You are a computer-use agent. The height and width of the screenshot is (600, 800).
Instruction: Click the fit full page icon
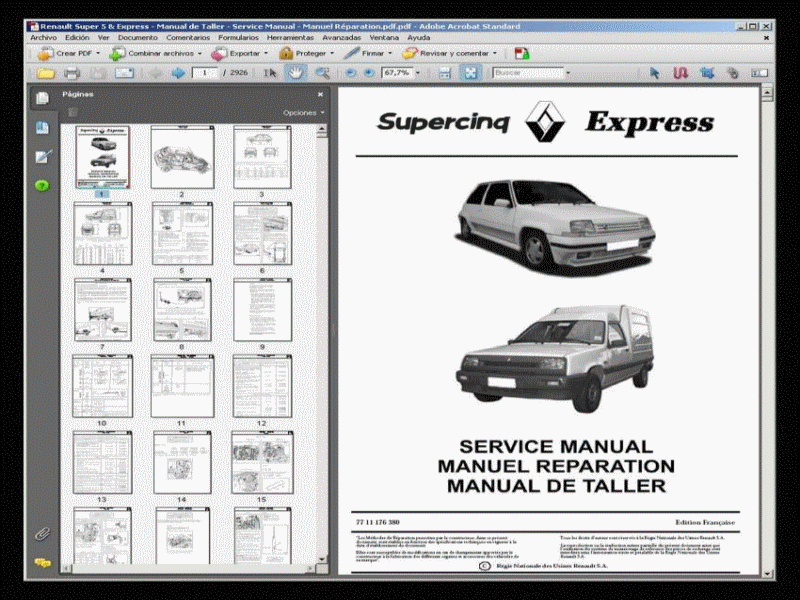[x=470, y=73]
